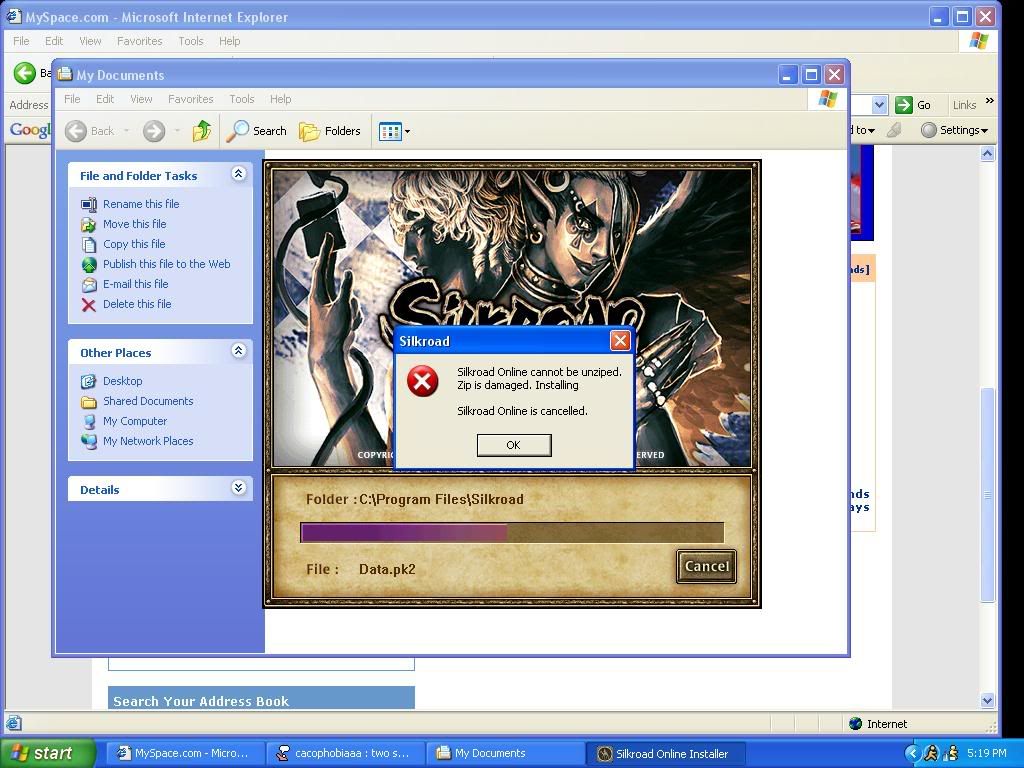Open Edit menu in My Documents window
Screen dimensions: 1024x768
[x=104, y=99]
